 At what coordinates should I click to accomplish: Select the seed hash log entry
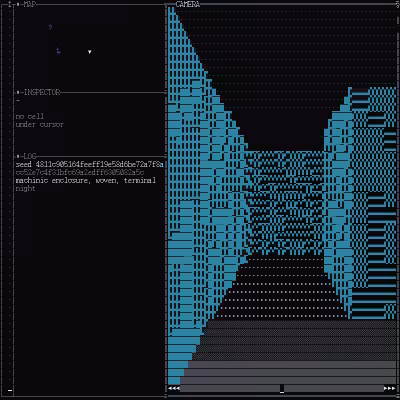[x=89, y=168]
